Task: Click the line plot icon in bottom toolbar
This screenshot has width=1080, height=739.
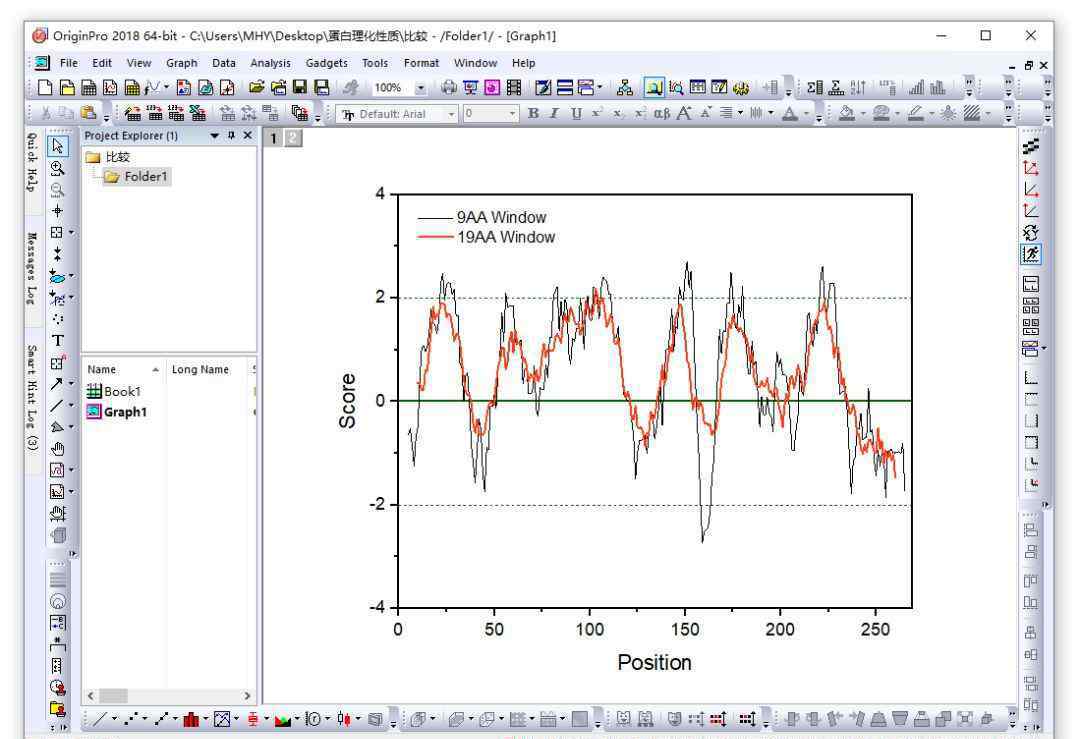Action: tap(100, 719)
